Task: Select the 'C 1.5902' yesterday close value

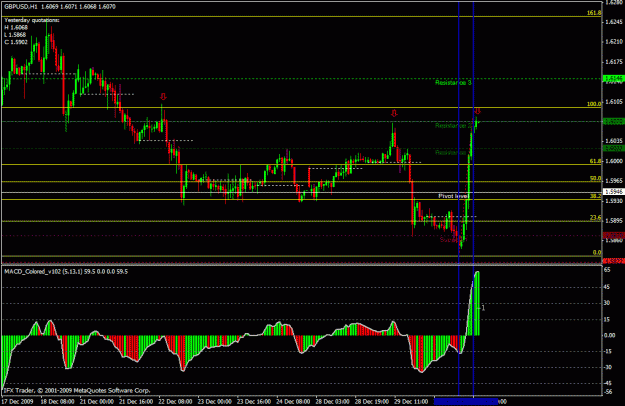Action: click(x=16, y=42)
